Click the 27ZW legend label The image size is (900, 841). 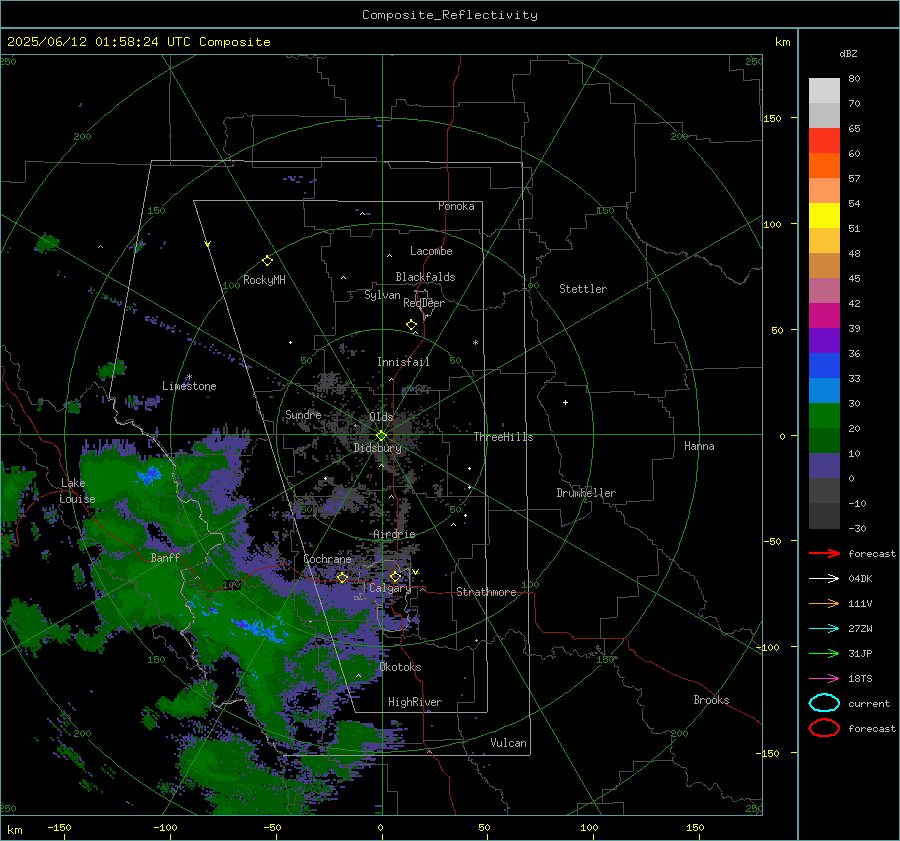click(x=860, y=629)
